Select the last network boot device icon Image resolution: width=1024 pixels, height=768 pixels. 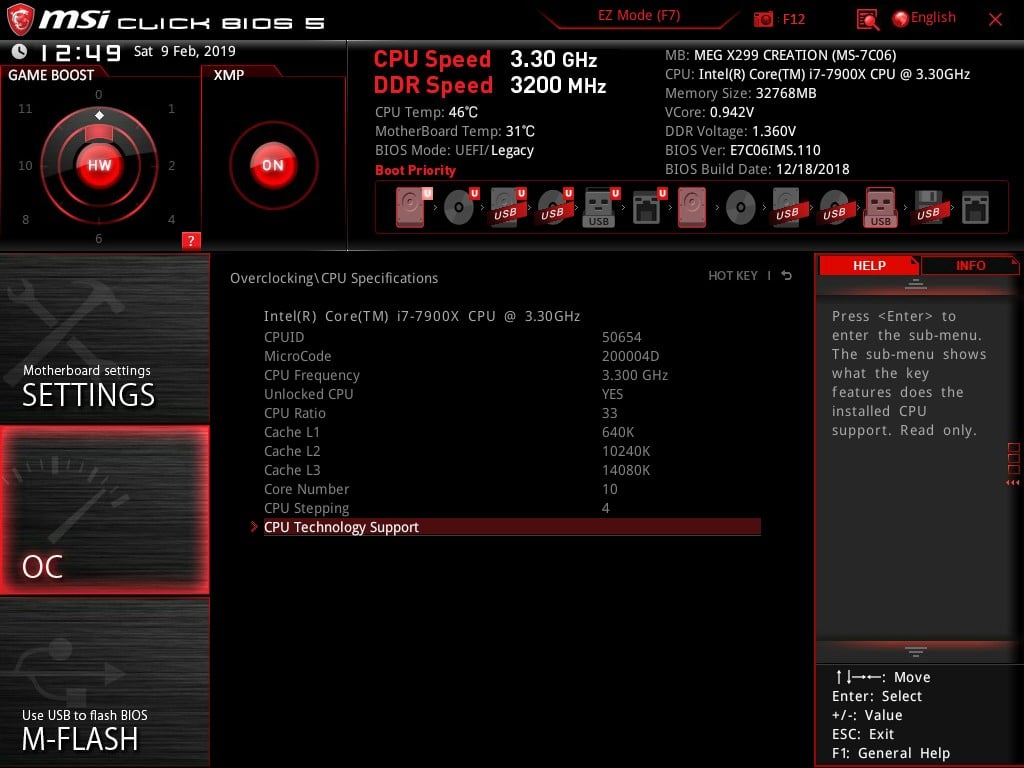(975, 208)
